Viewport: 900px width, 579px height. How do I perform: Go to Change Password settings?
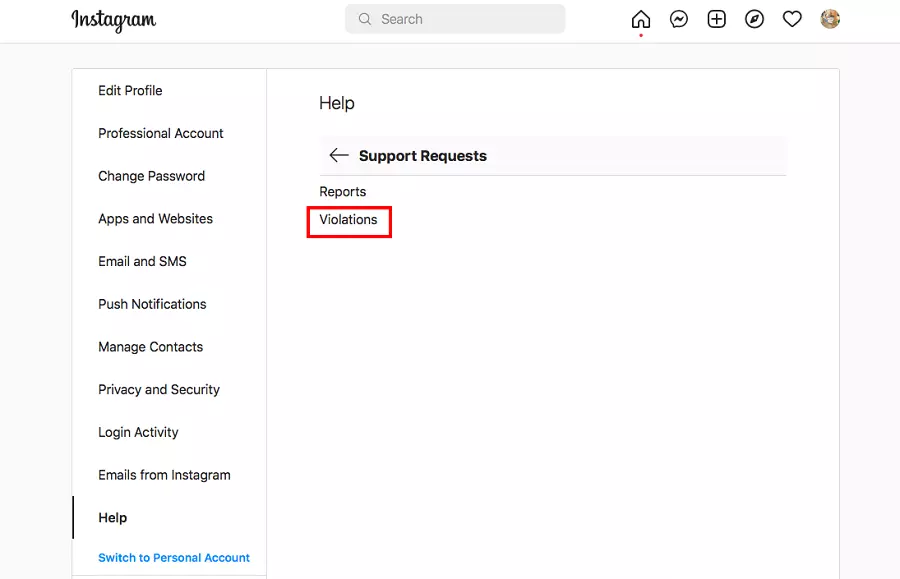coord(151,177)
